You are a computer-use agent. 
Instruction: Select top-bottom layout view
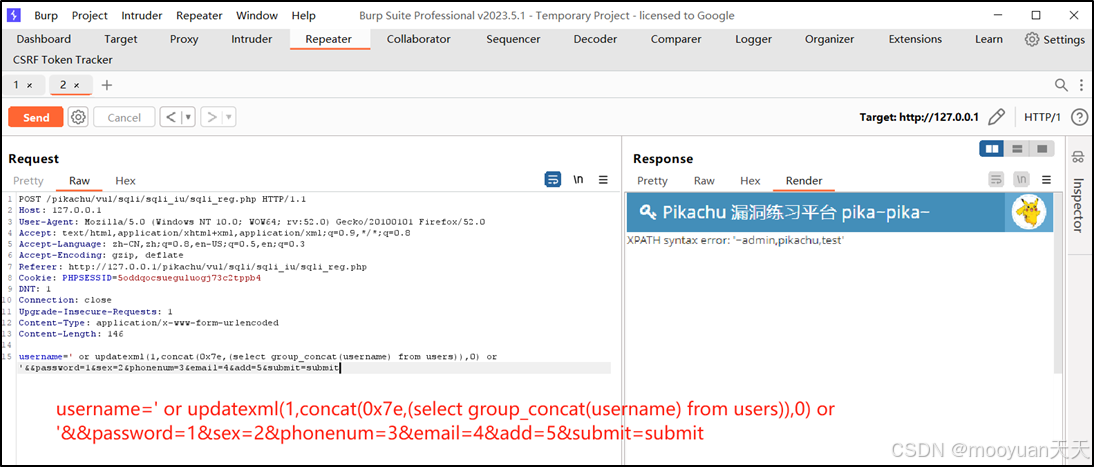click(x=1017, y=149)
